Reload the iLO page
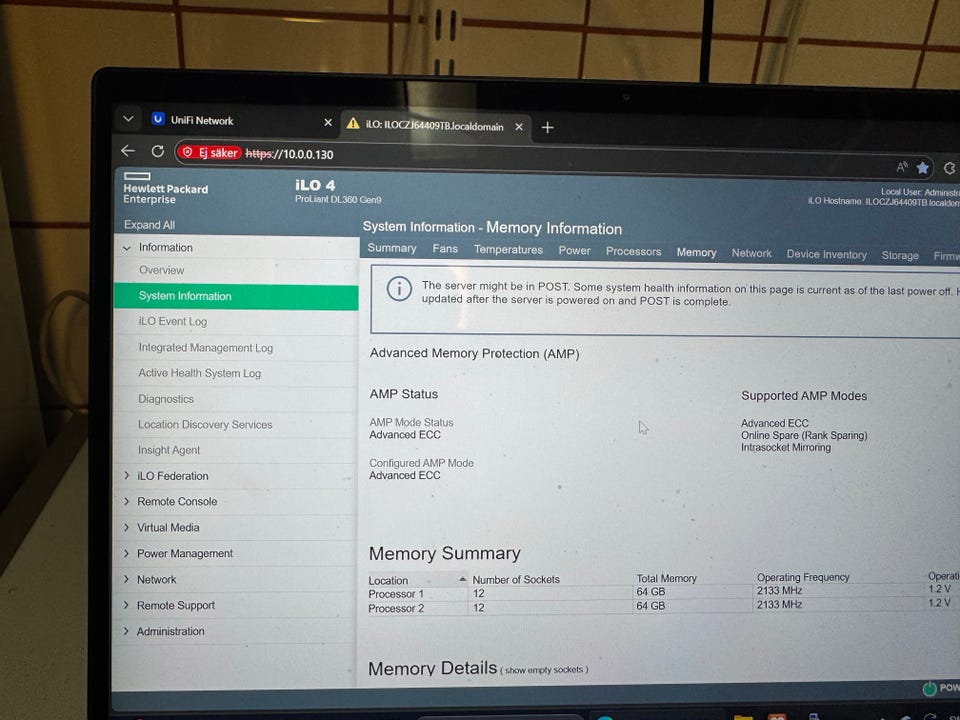The width and height of the screenshot is (960, 720). 158,151
